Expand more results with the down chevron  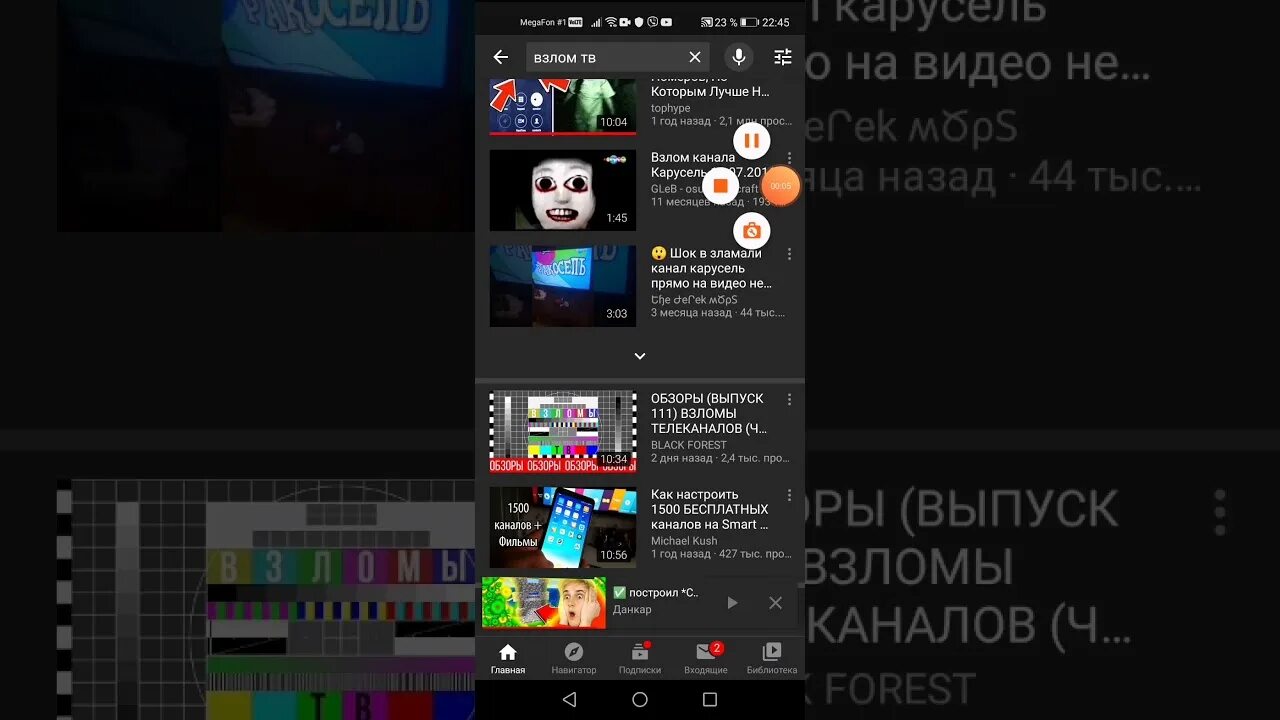[x=640, y=356]
